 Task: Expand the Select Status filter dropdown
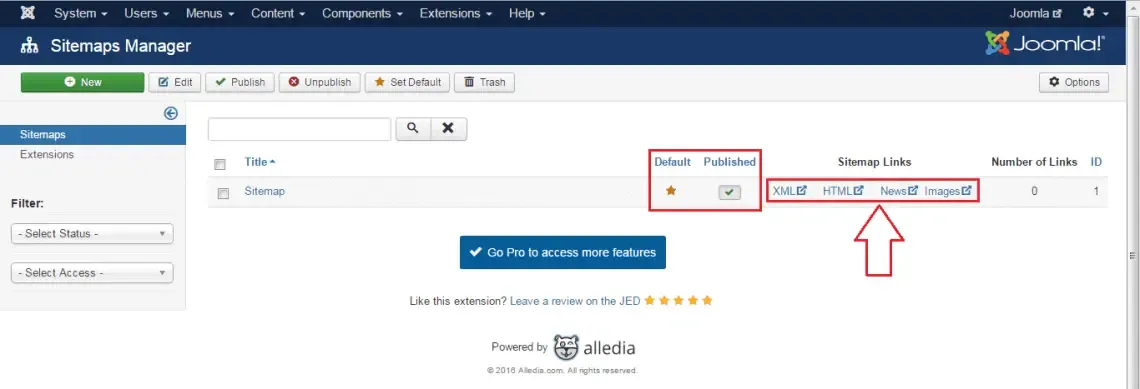click(x=92, y=234)
